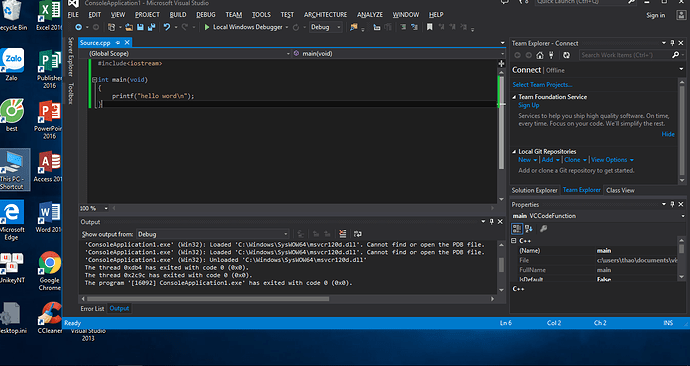
Task: Click the Hide link in Team Explorer
Action: point(668,134)
